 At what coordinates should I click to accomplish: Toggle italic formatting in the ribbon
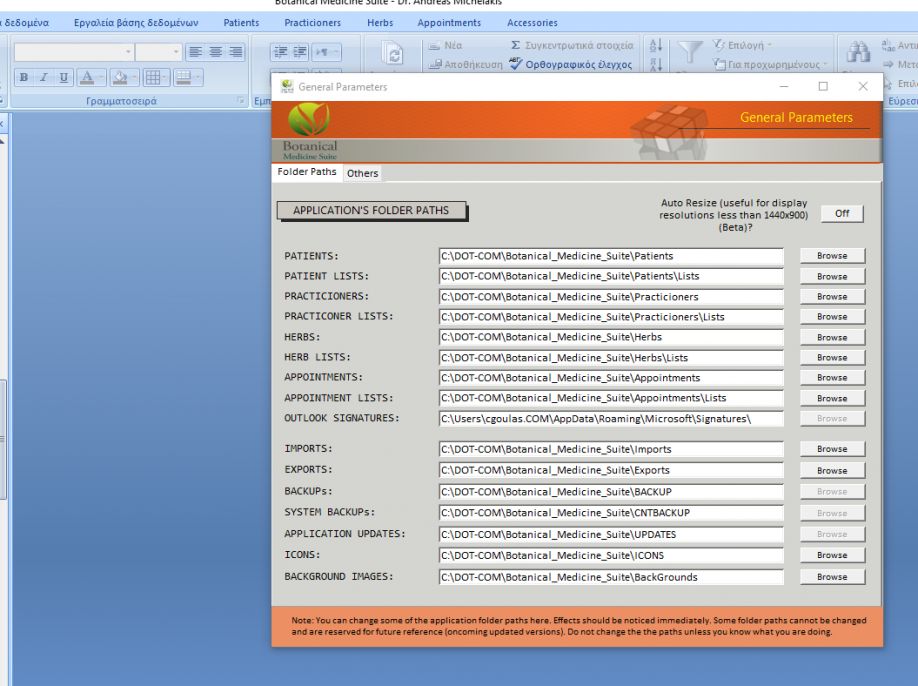point(43,77)
